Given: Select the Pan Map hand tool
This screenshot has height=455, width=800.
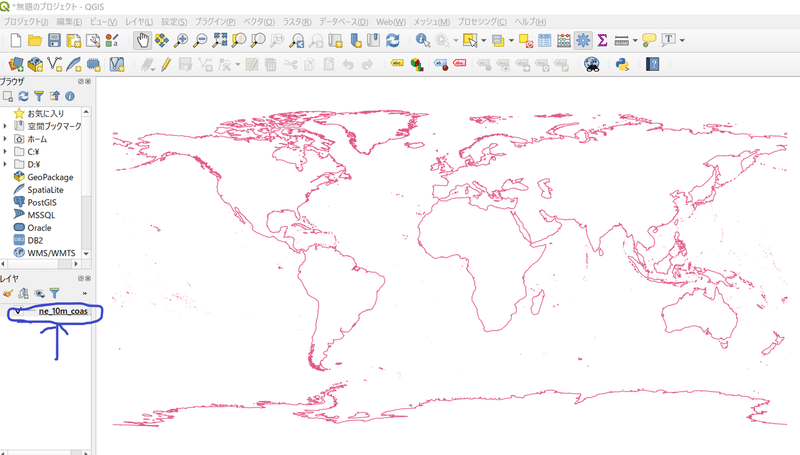Looking at the screenshot, I should pyautogui.click(x=142, y=40).
